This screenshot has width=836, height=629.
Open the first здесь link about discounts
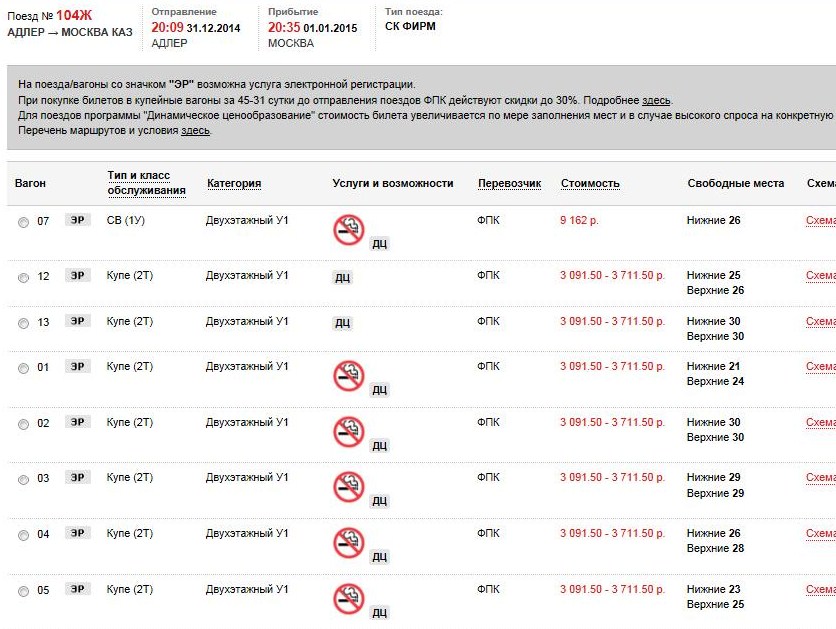(x=656, y=100)
